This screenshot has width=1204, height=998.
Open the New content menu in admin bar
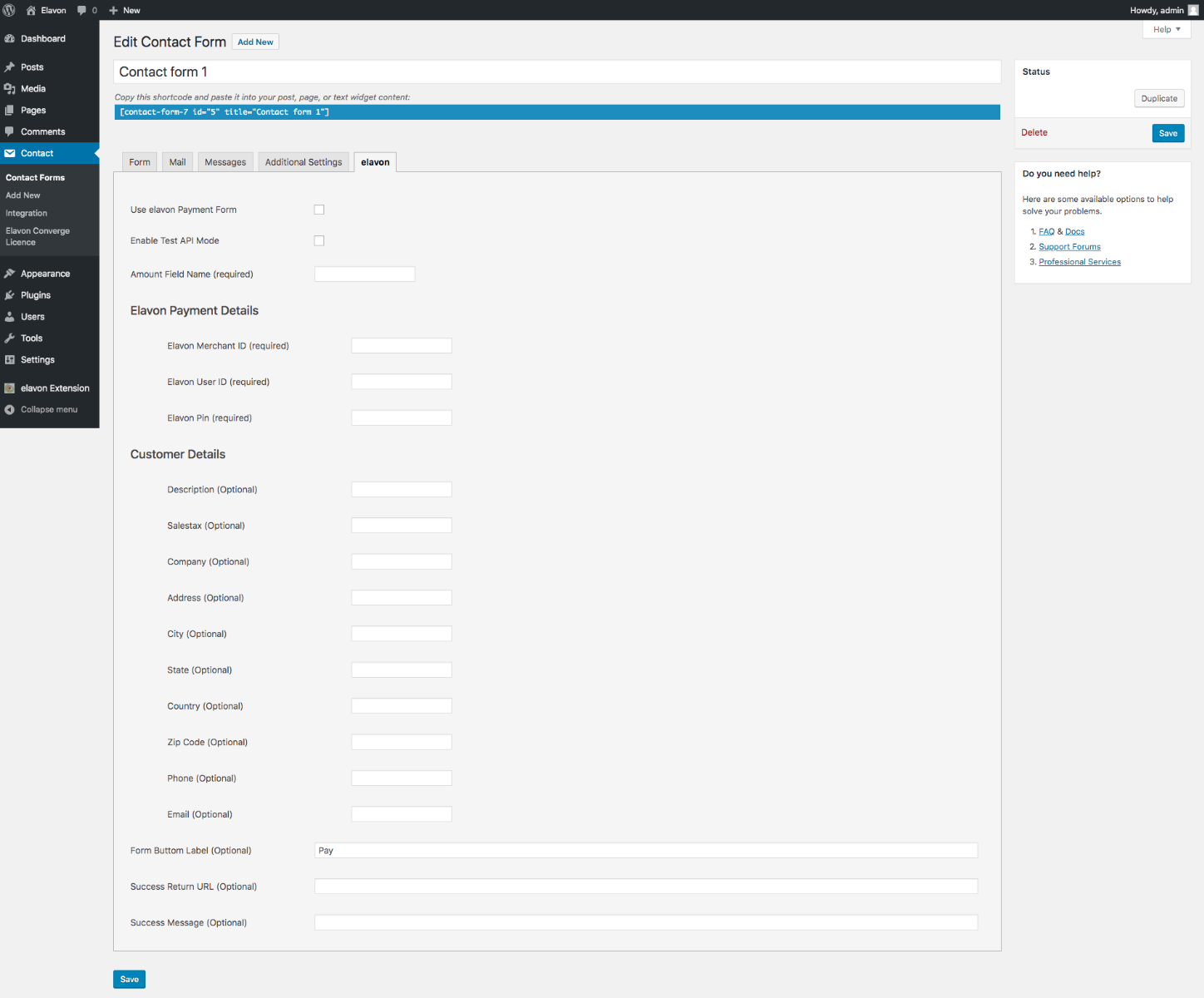point(125,10)
